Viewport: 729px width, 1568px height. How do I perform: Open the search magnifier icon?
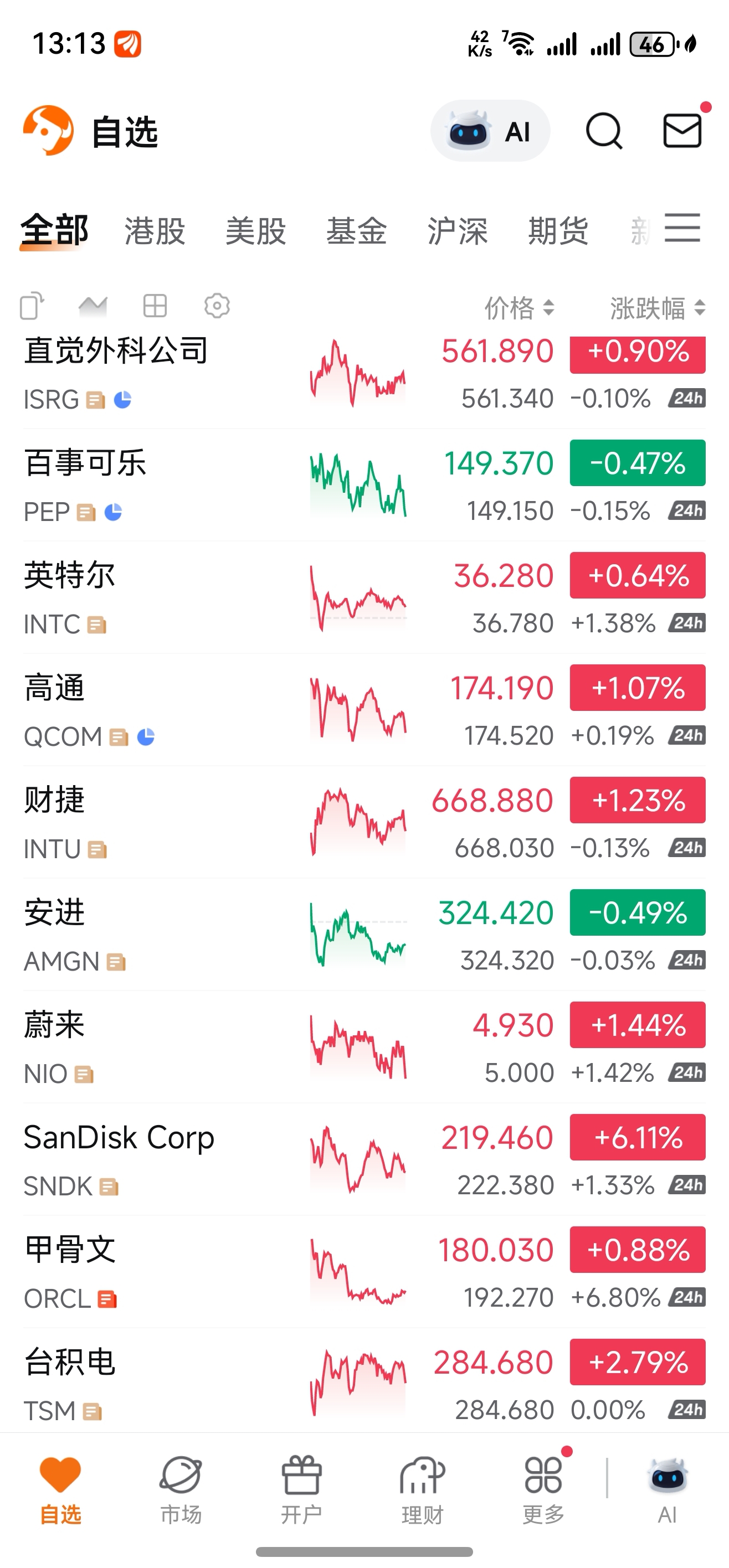pyautogui.click(x=604, y=131)
